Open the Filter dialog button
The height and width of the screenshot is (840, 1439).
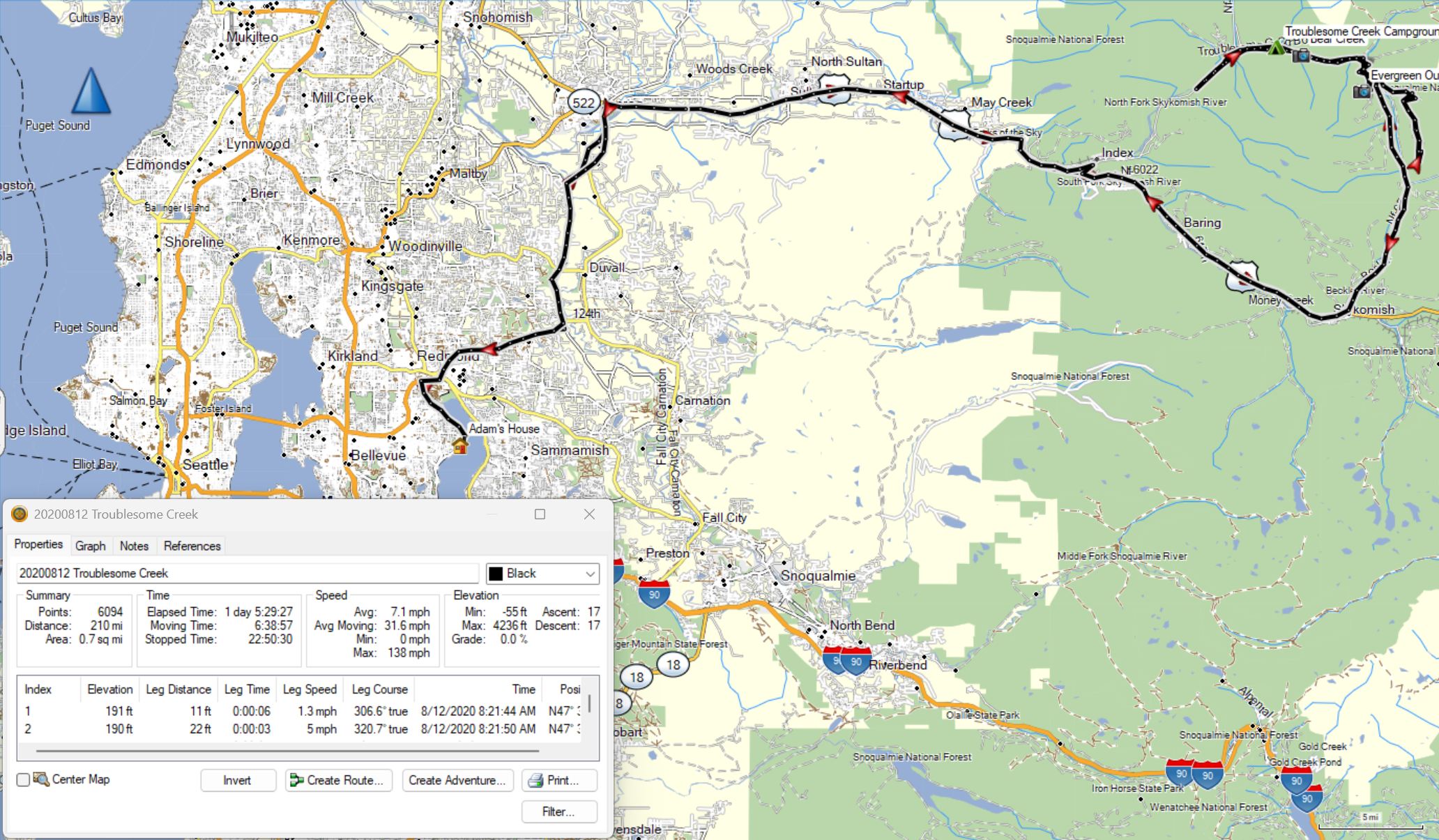[558, 811]
